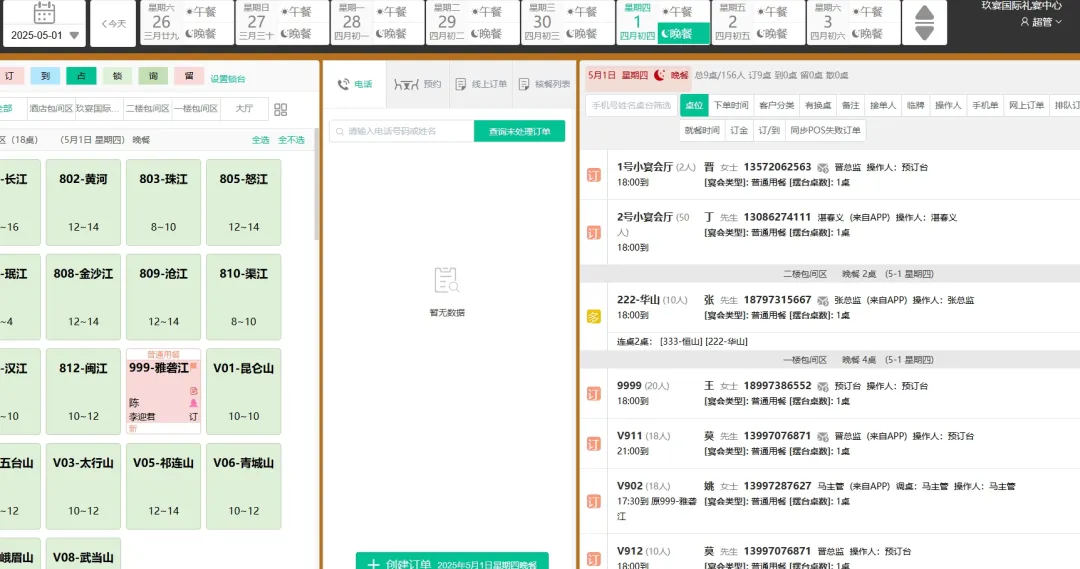
Task: Click the 设置锁台 link
Action: tap(227, 79)
